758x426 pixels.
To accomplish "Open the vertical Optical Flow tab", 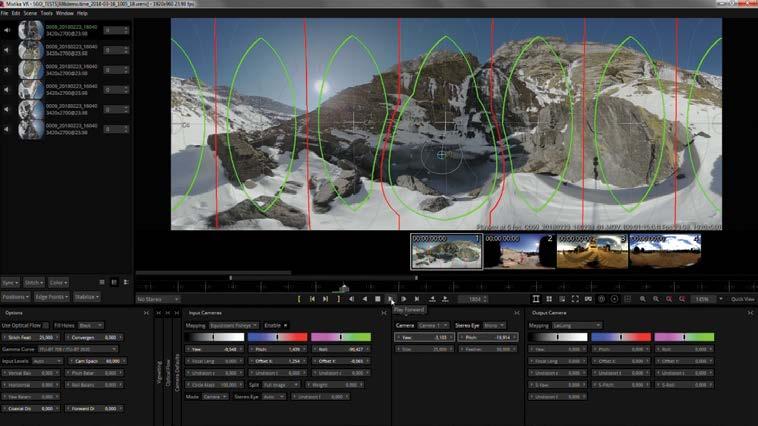I will [x=168, y=372].
